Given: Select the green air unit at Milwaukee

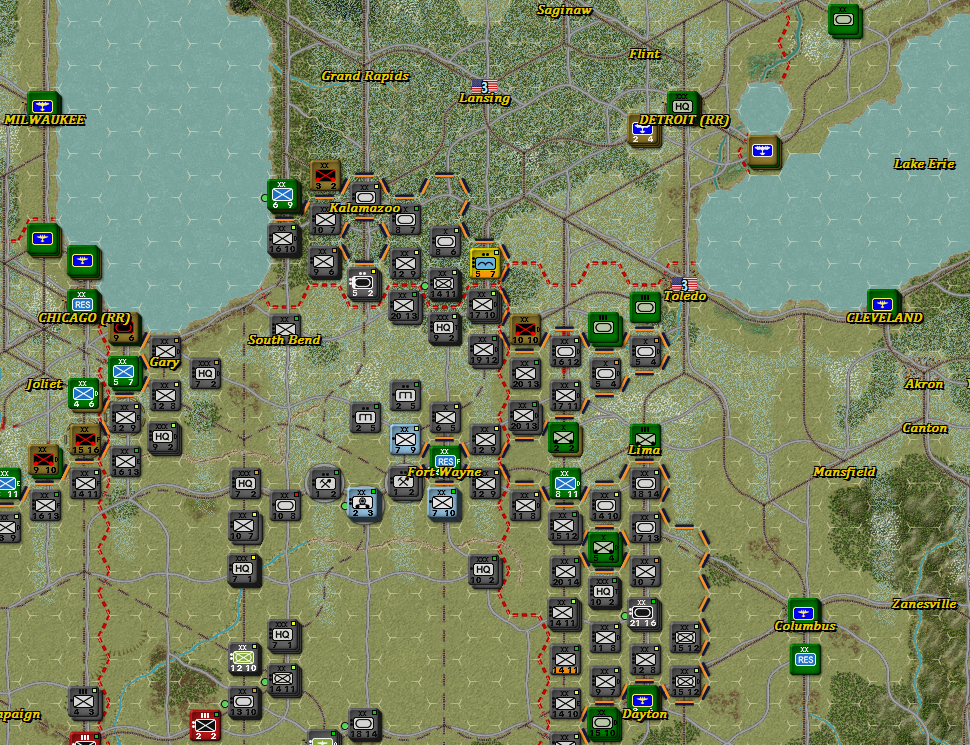Looking at the screenshot, I should point(43,106).
